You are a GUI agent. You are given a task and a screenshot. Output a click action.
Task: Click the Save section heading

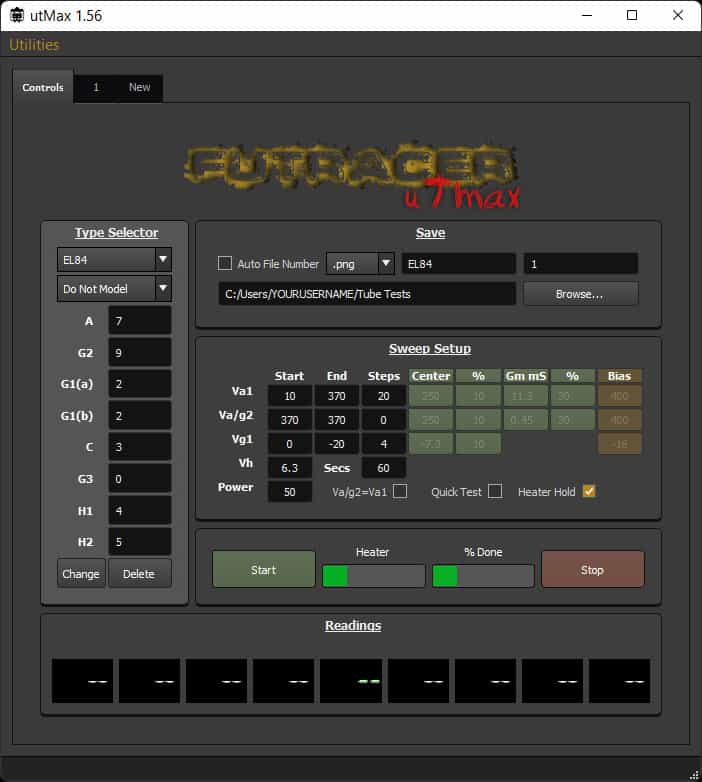[430, 232]
